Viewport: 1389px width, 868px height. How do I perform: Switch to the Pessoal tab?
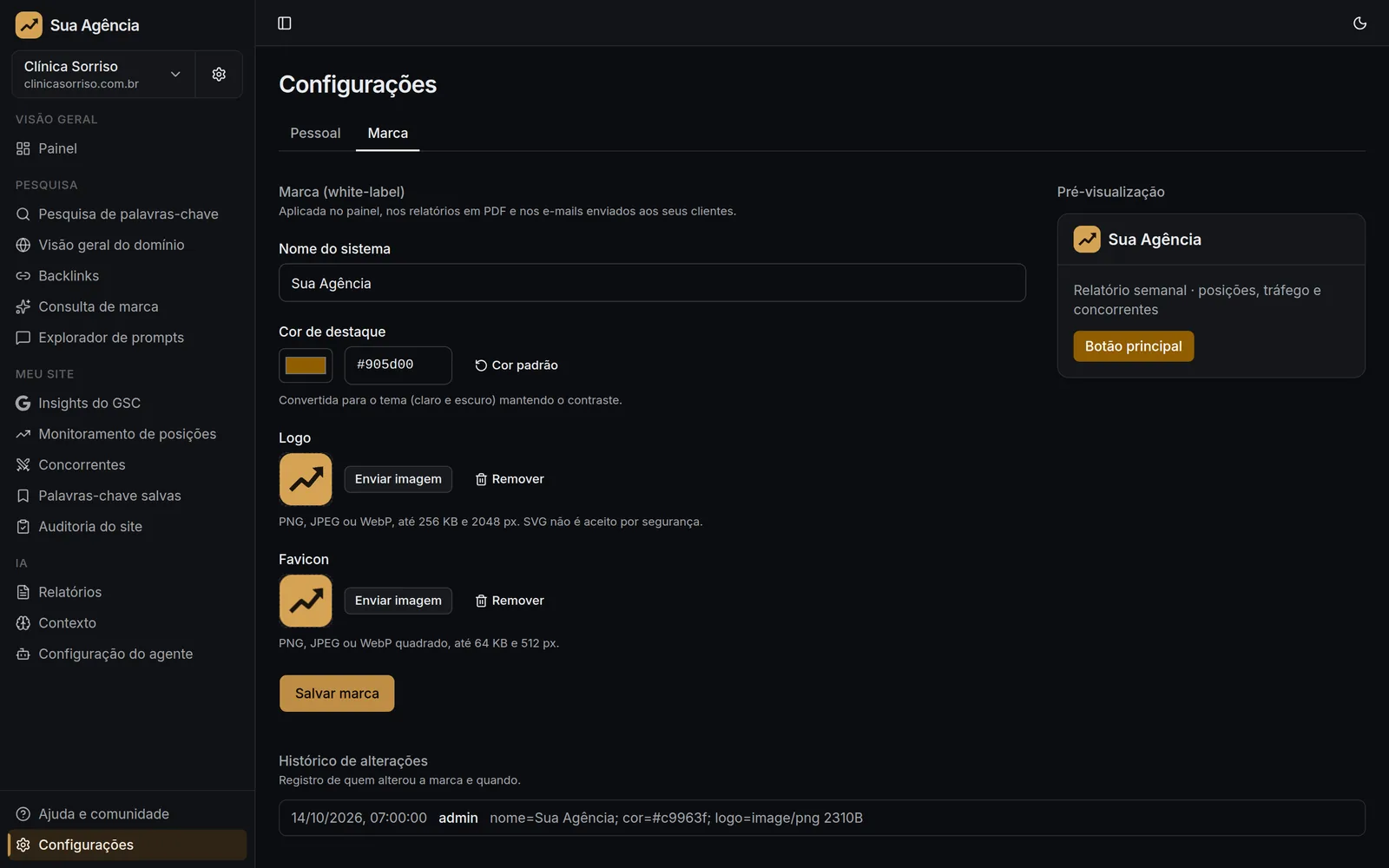click(315, 133)
